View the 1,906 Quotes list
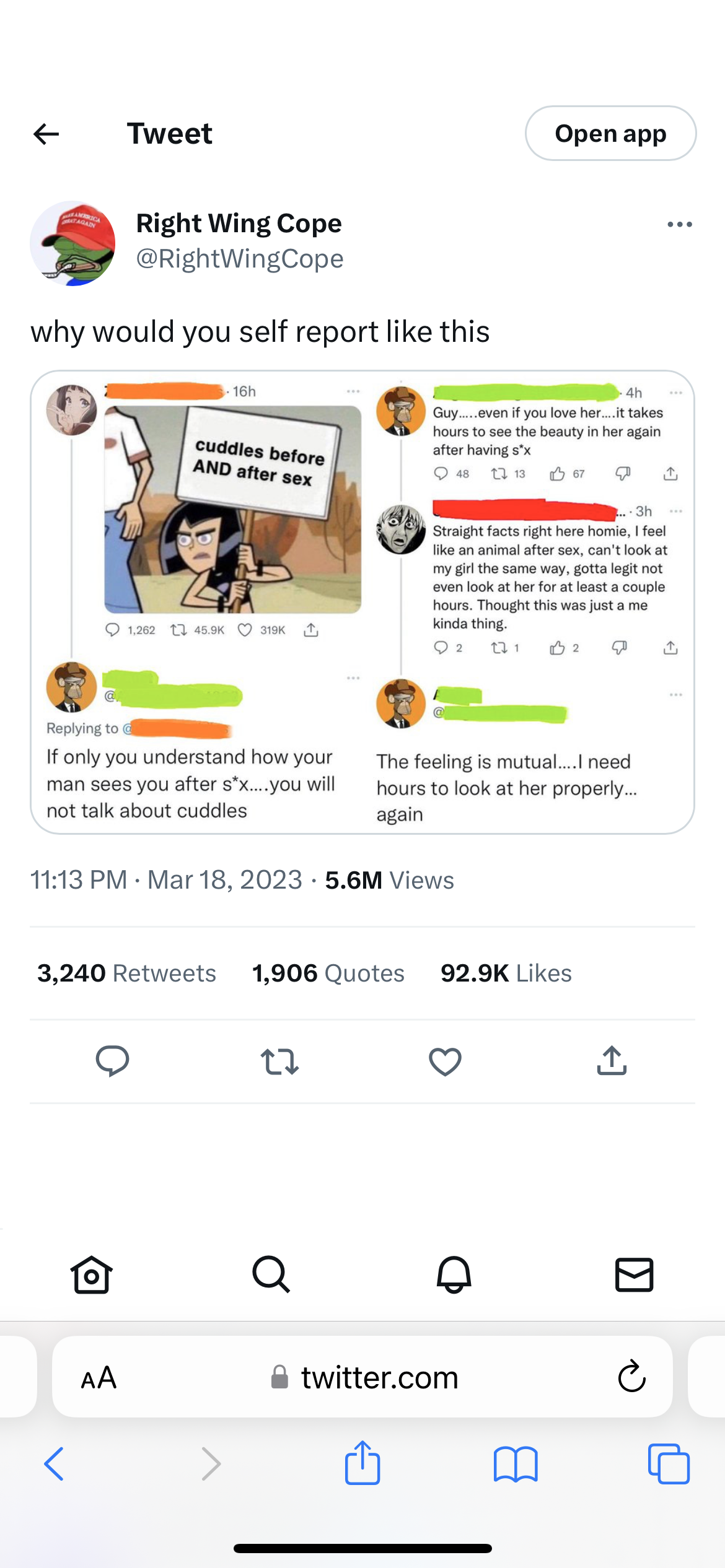Screen dimensions: 725x1568 [328, 973]
